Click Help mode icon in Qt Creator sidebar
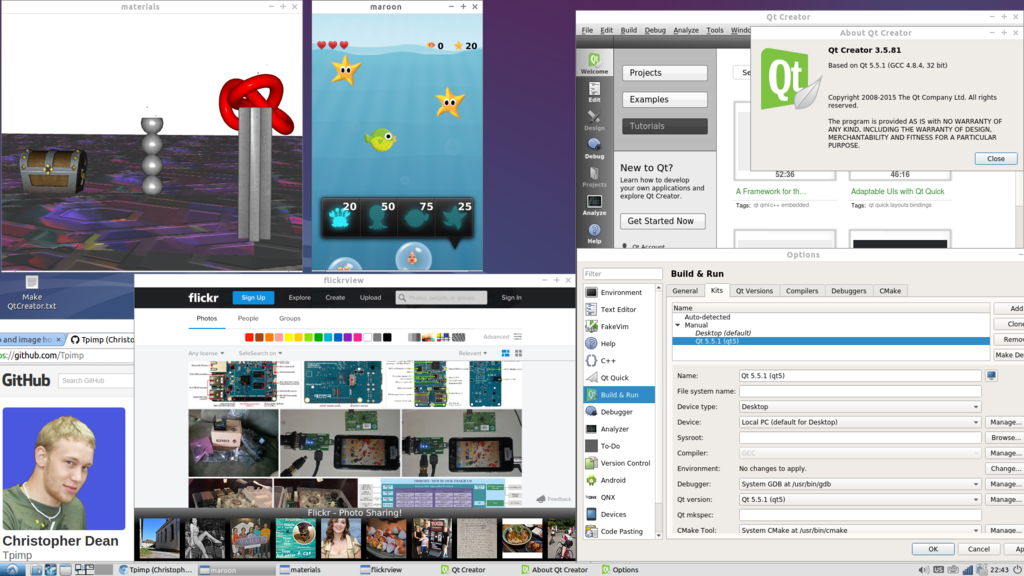 594,233
